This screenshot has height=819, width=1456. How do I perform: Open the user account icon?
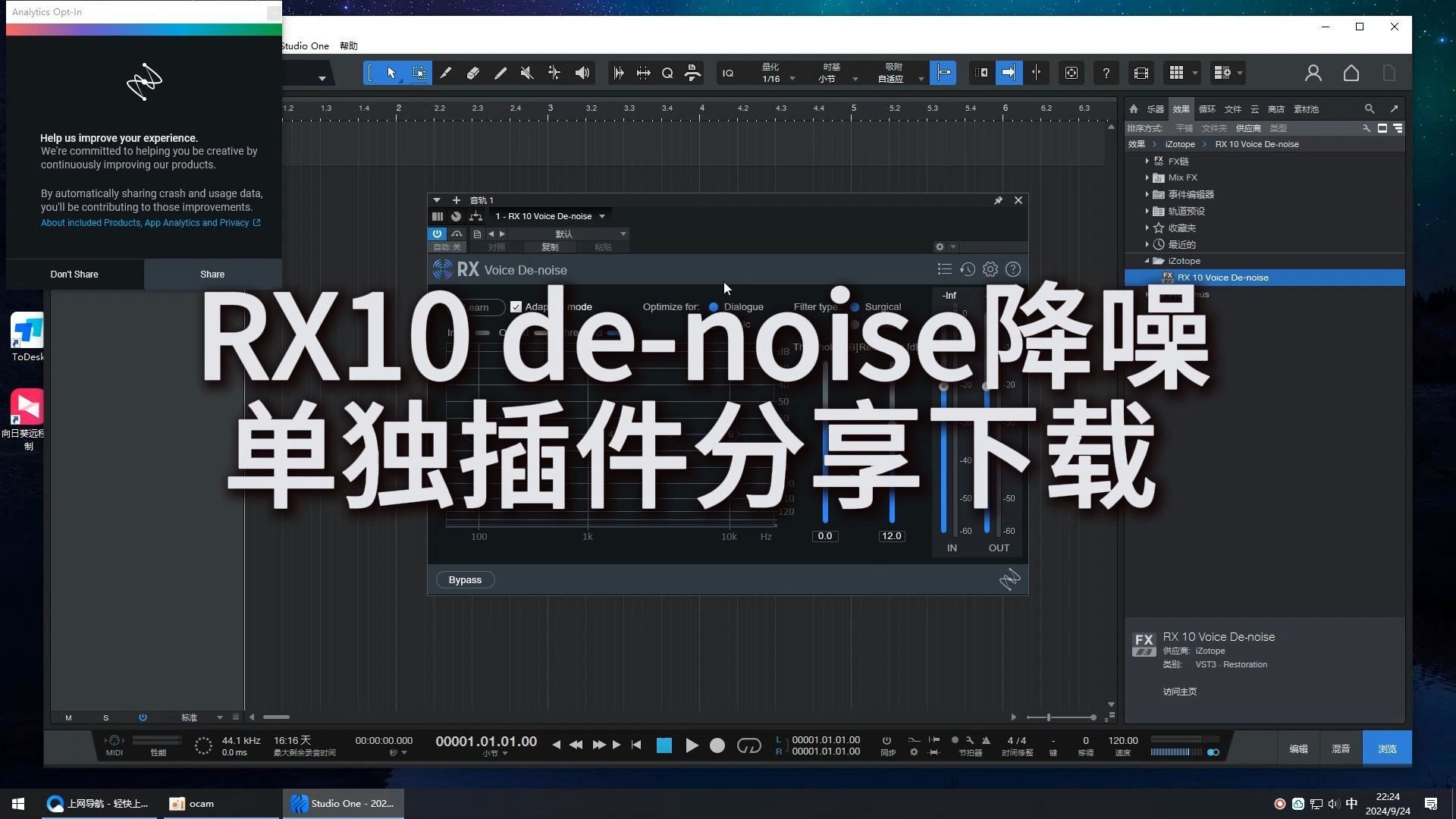1313,73
